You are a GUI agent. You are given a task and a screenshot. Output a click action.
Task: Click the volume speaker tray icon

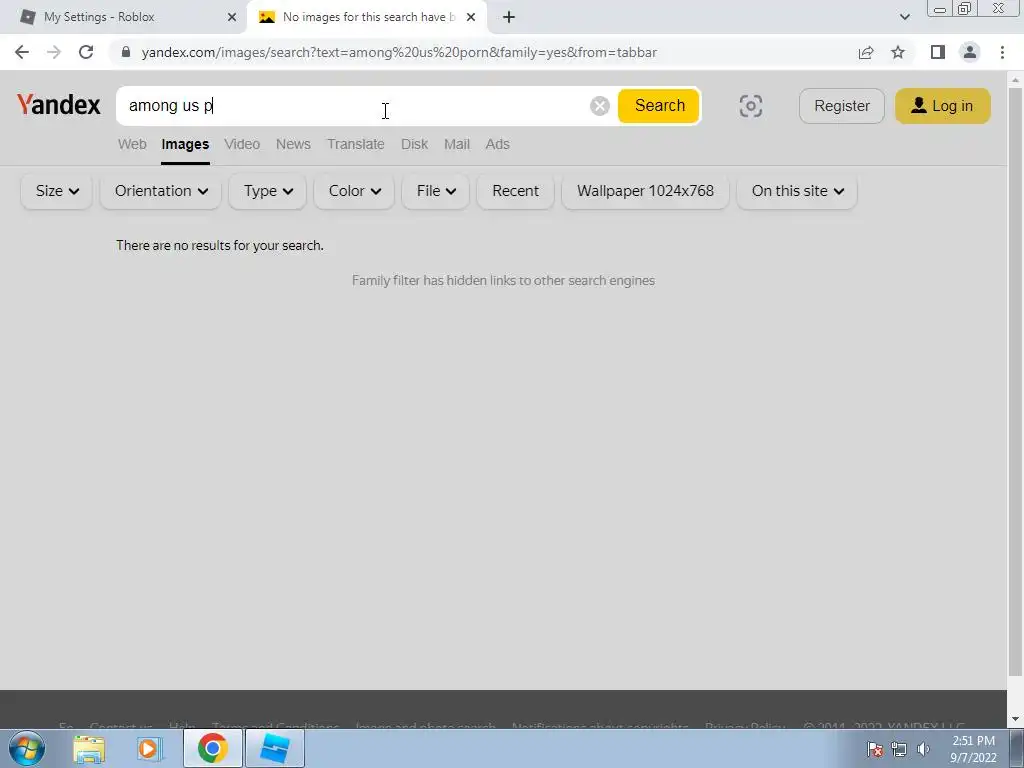[x=923, y=749]
